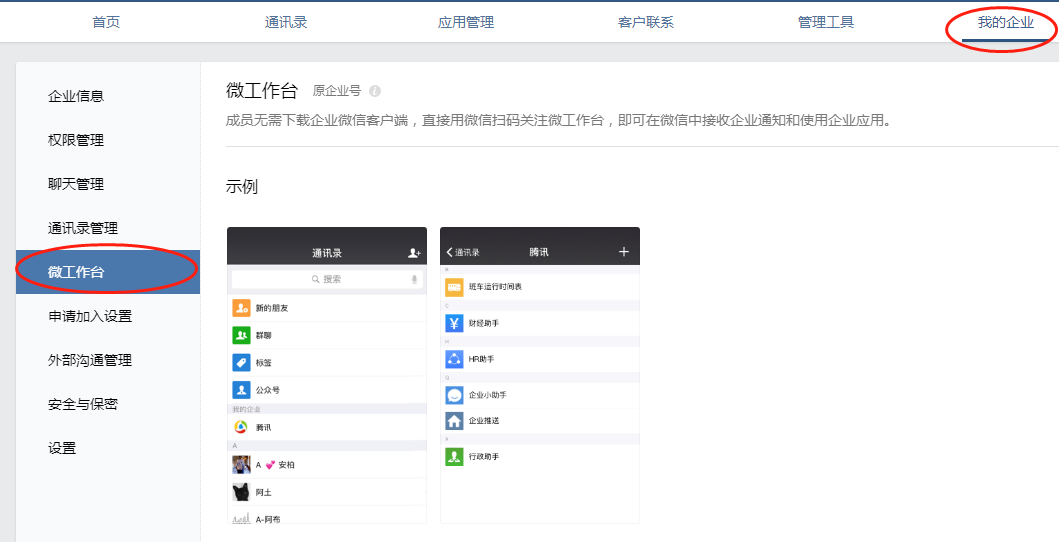Image resolution: width=1059 pixels, height=542 pixels.
Task: Click the 腾讯 enterprise logo icon
Action: click(x=241, y=427)
